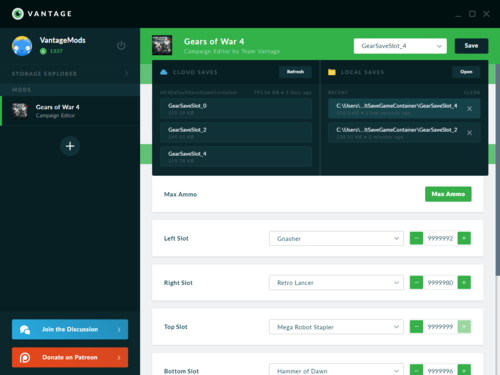The height and width of the screenshot is (375, 500).
Task: Click the cloud saves cloud icon
Action: click(x=164, y=72)
